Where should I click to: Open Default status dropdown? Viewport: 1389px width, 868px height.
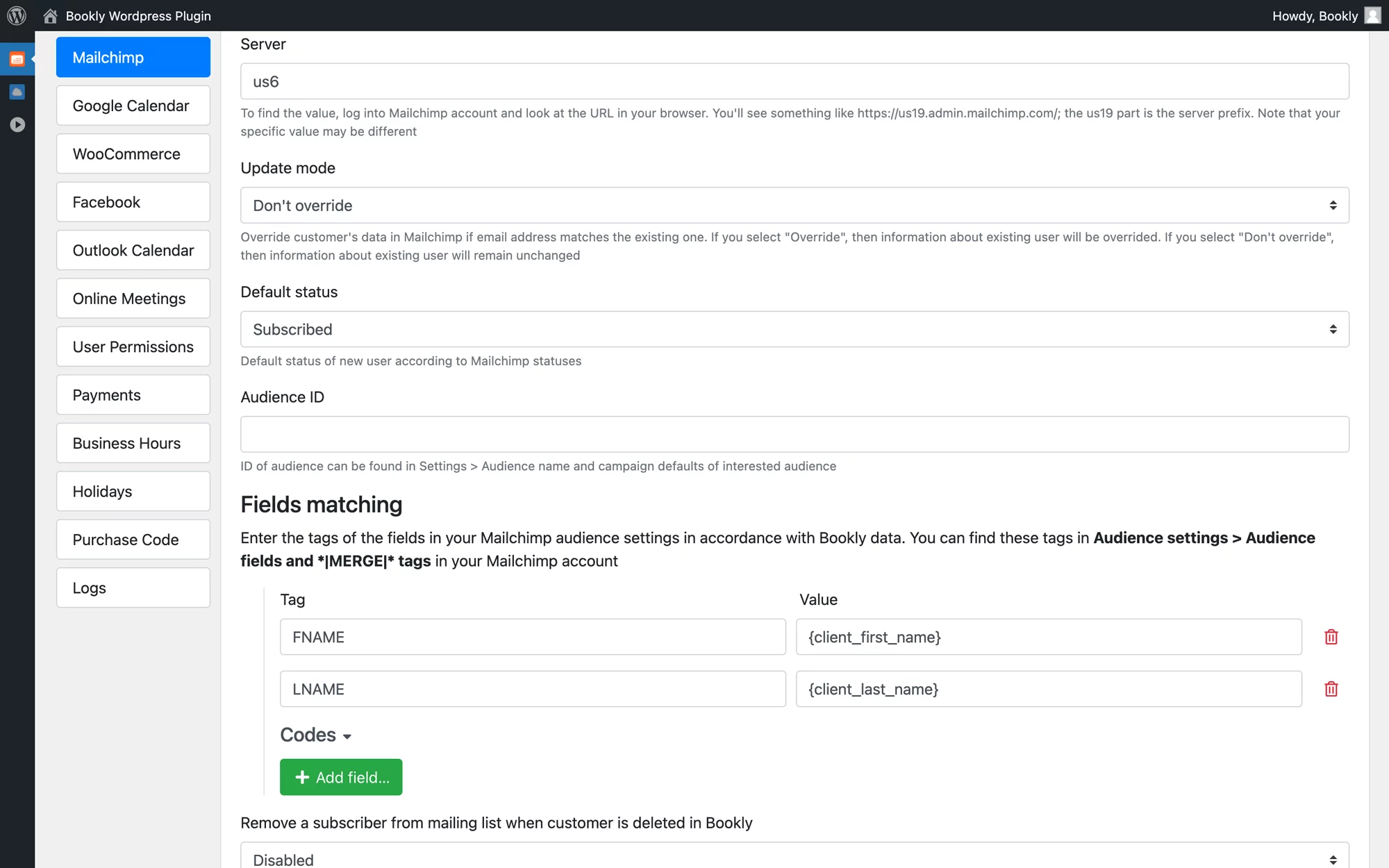click(x=795, y=329)
